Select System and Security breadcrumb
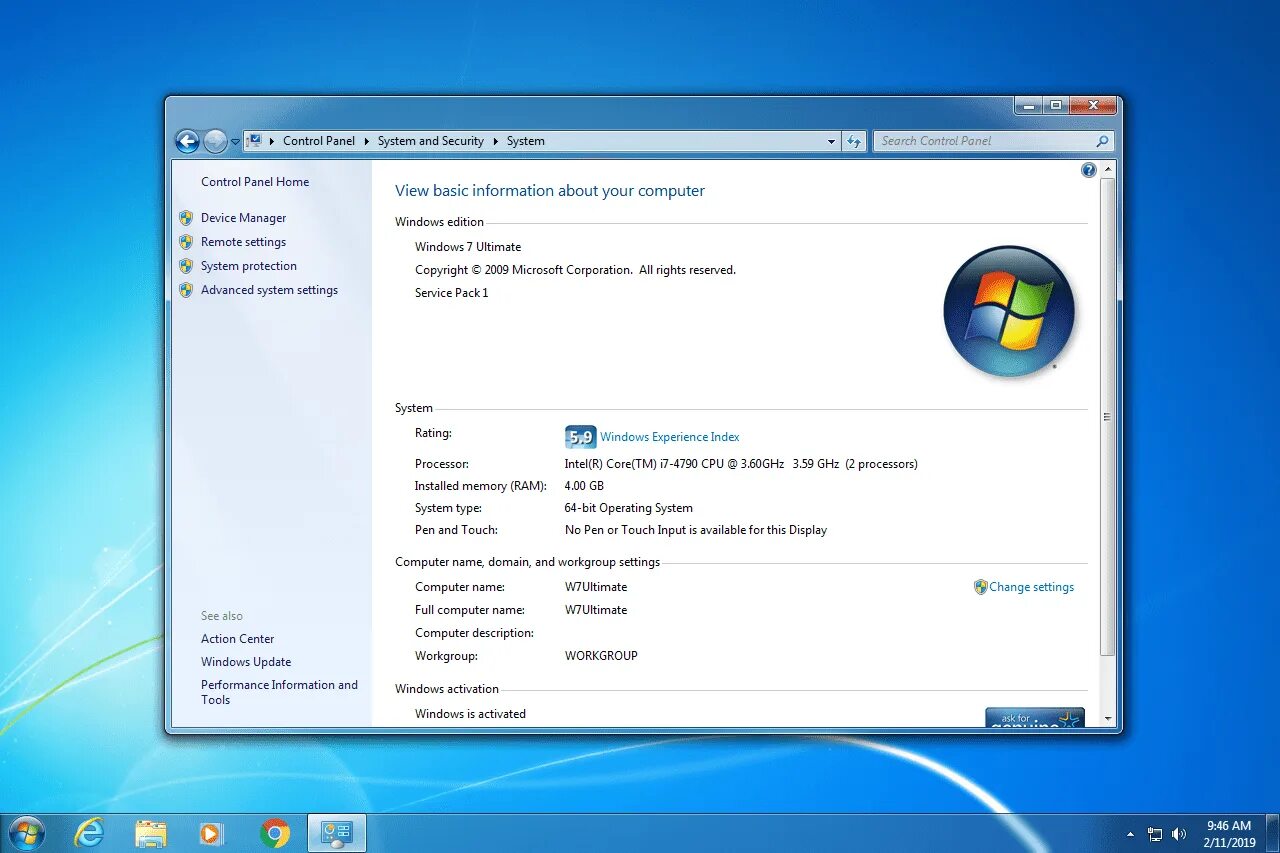This screenshot has height=853, width=1280. tap(431, 141)
